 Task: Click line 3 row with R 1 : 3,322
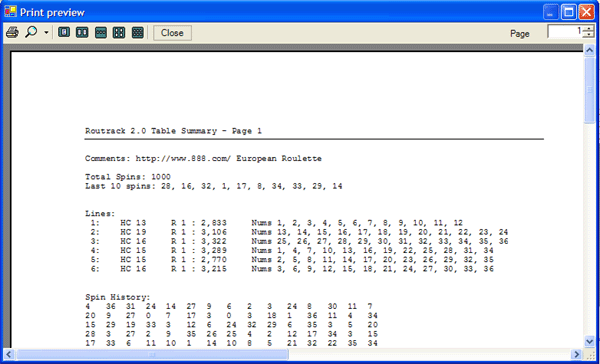point(299,241)
